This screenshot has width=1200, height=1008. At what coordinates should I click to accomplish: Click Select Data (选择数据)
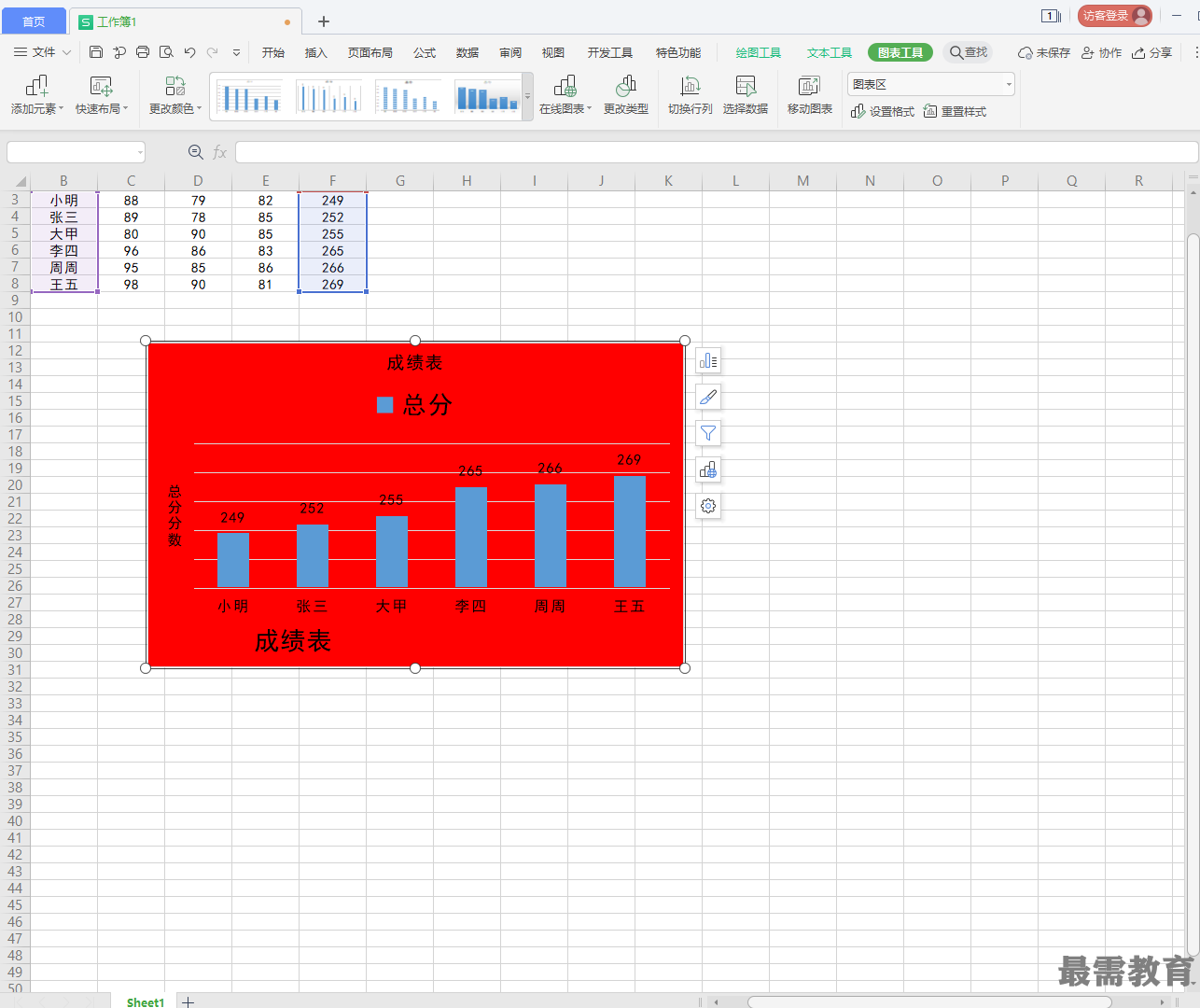[x=746, y=95]
